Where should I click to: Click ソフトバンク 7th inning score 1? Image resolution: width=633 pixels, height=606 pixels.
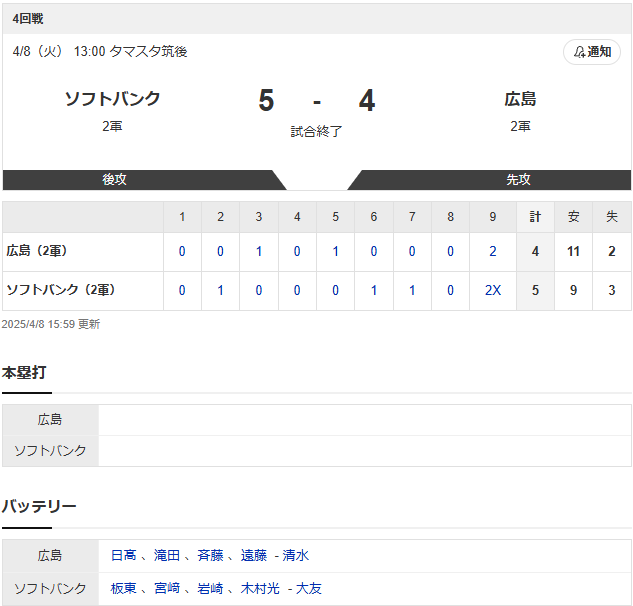pyautogui.click(x=412, y=290)
